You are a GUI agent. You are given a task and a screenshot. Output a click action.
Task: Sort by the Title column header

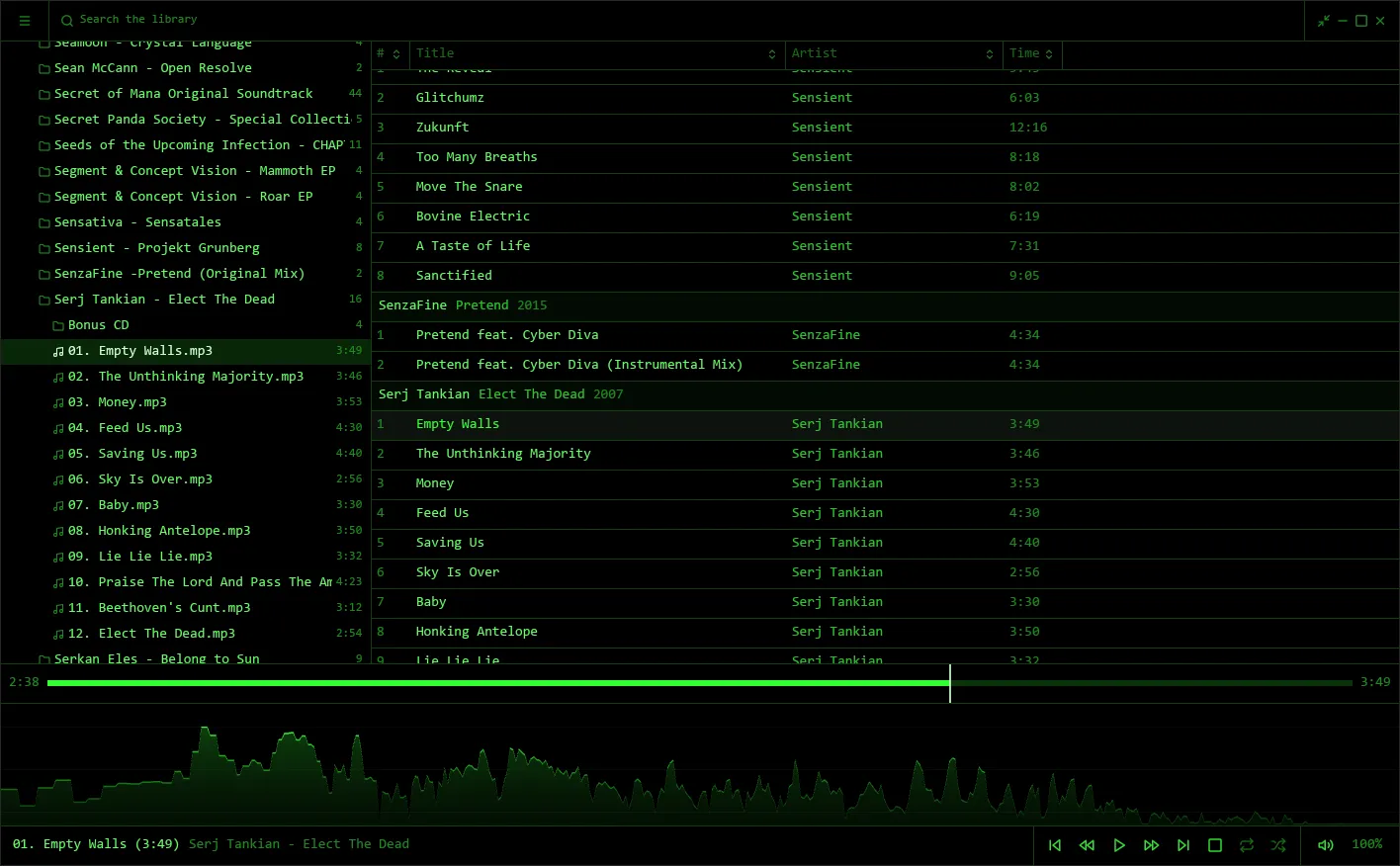tap(597, 53)
